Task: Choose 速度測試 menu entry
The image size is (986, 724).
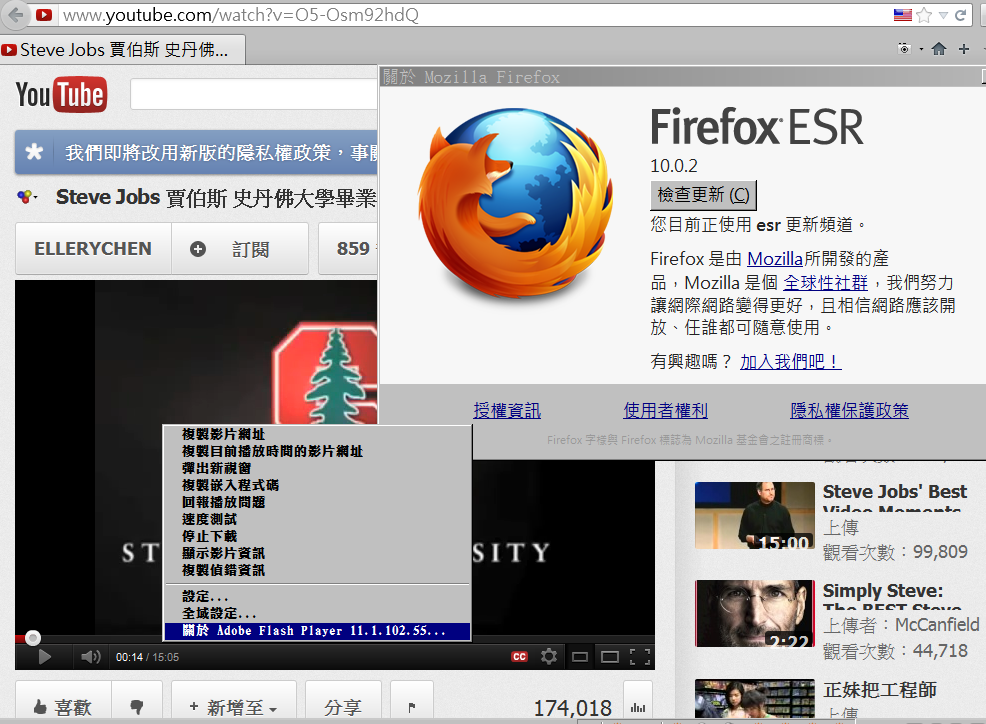Action: coord(317,519)
